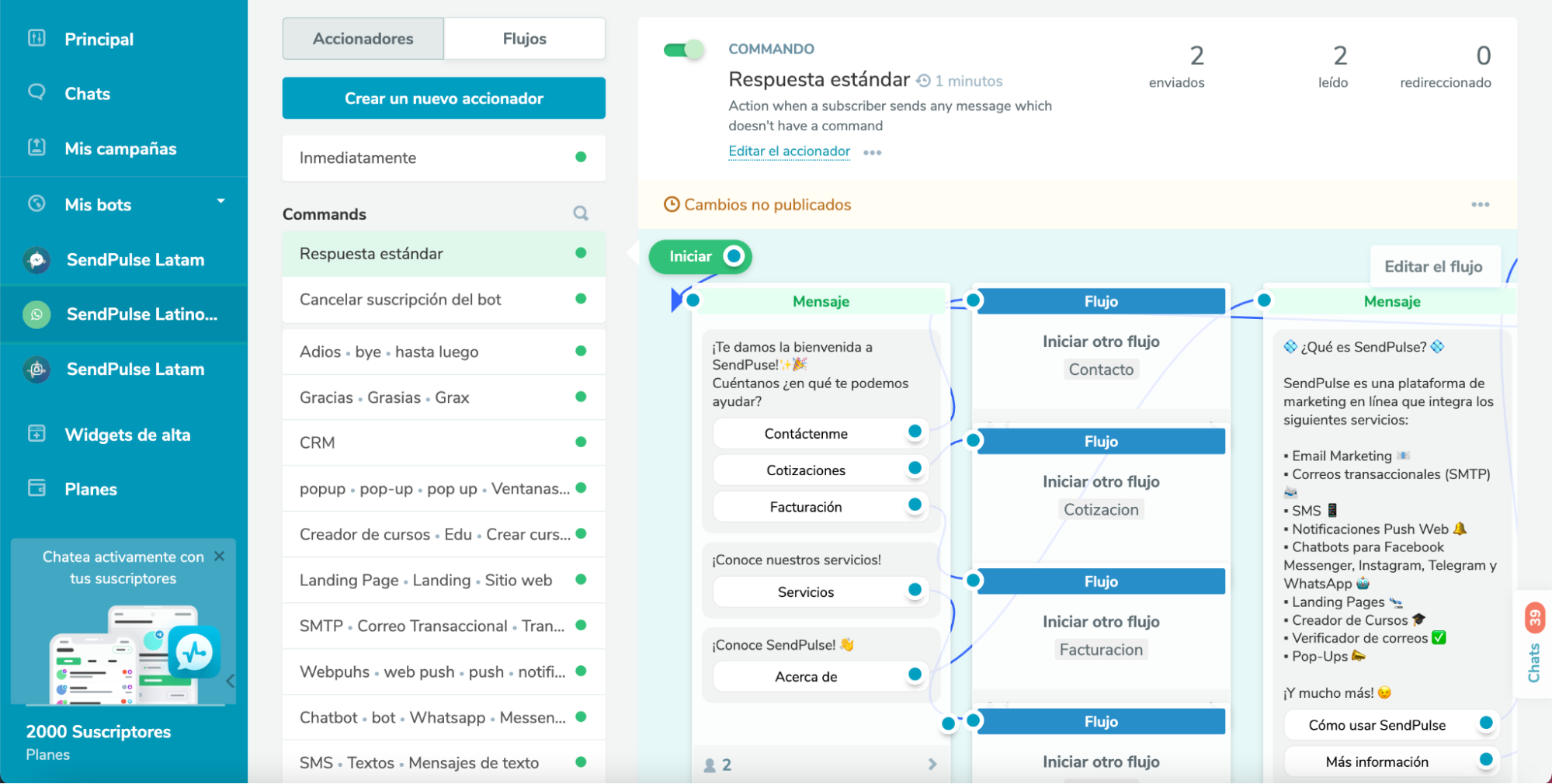
Task: Toggle the Adios bye hasta luego status dot
Action: [581, 351]
